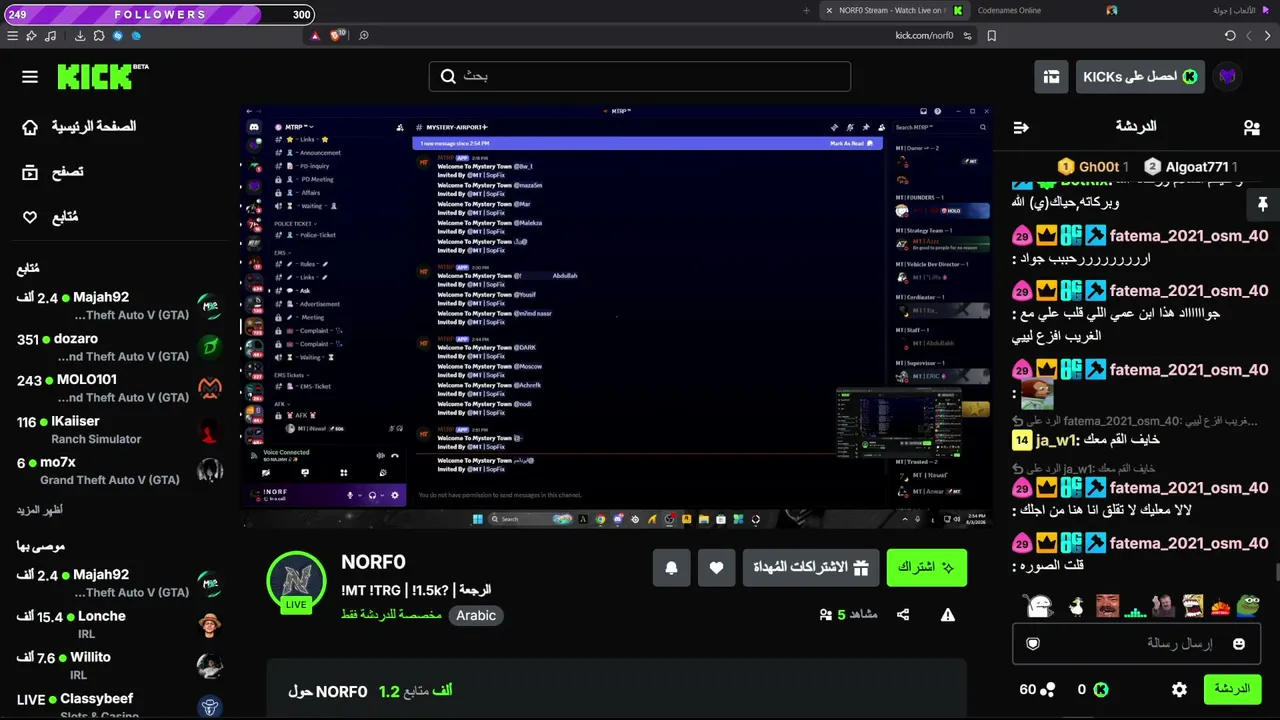Viewport: 1280px width, 720px height.
Task: Report the stream with warning icon
Action: (x=947, y=615)
